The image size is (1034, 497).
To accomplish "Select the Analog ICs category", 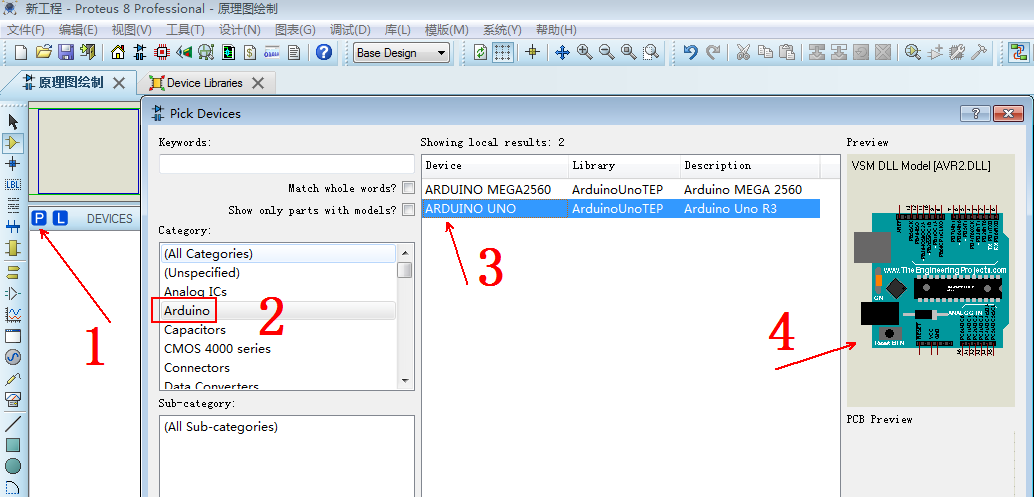I will point(195,291).
